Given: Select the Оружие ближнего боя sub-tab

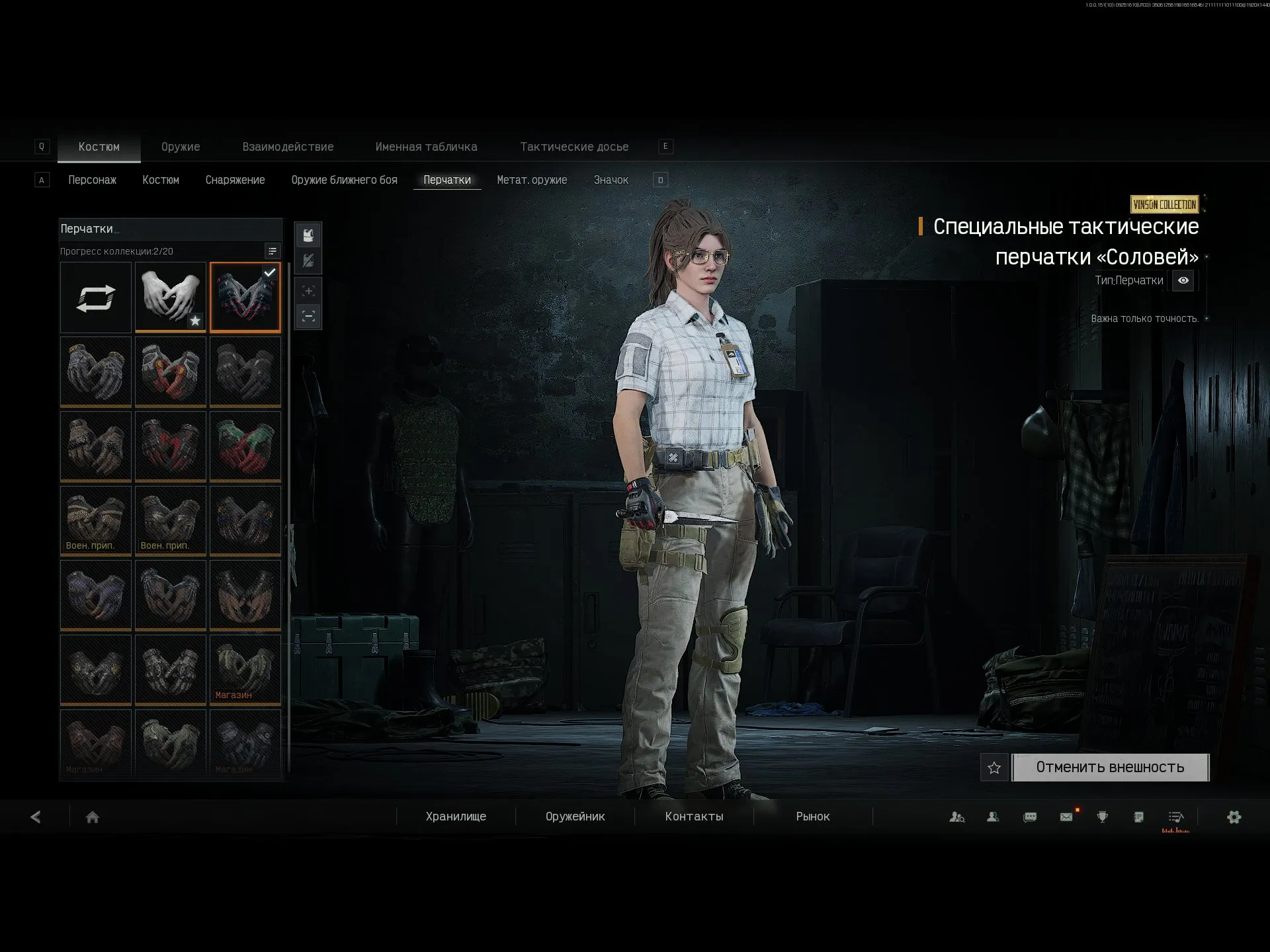Looking at the screenshot, I should [344, 180].
